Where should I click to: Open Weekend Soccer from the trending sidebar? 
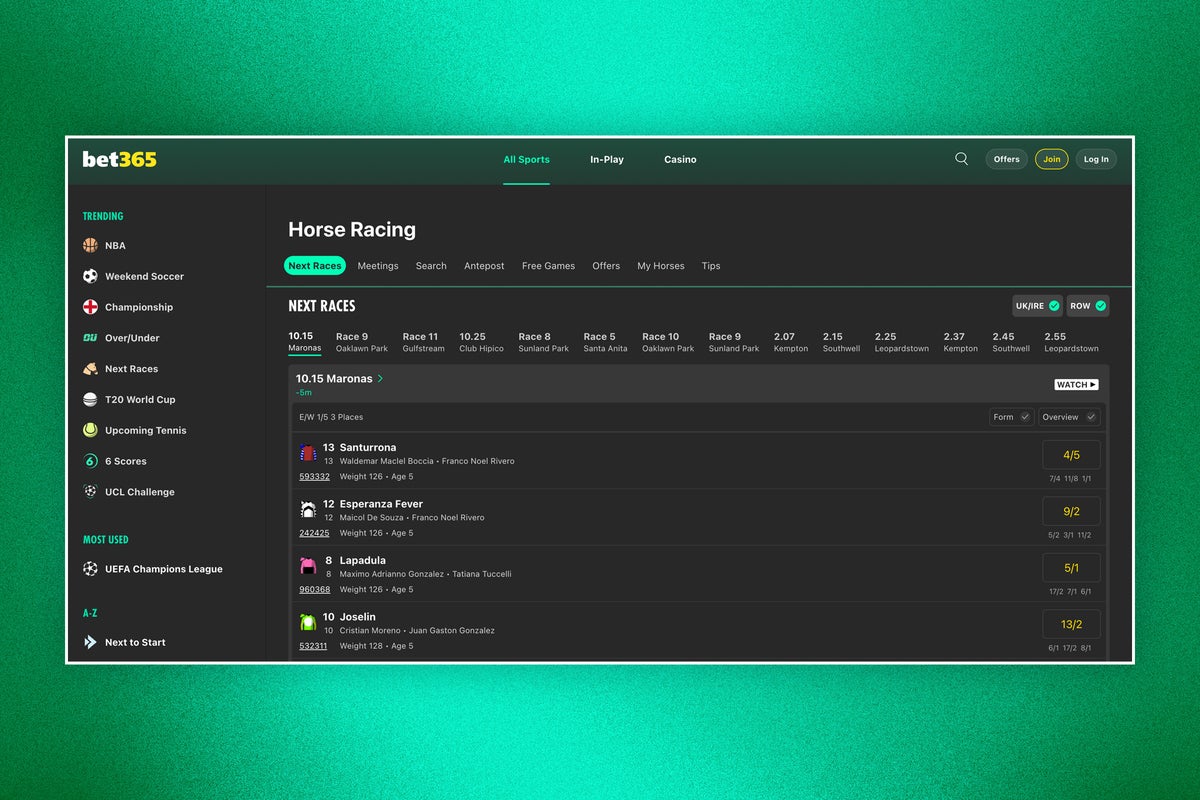(91, 276)
